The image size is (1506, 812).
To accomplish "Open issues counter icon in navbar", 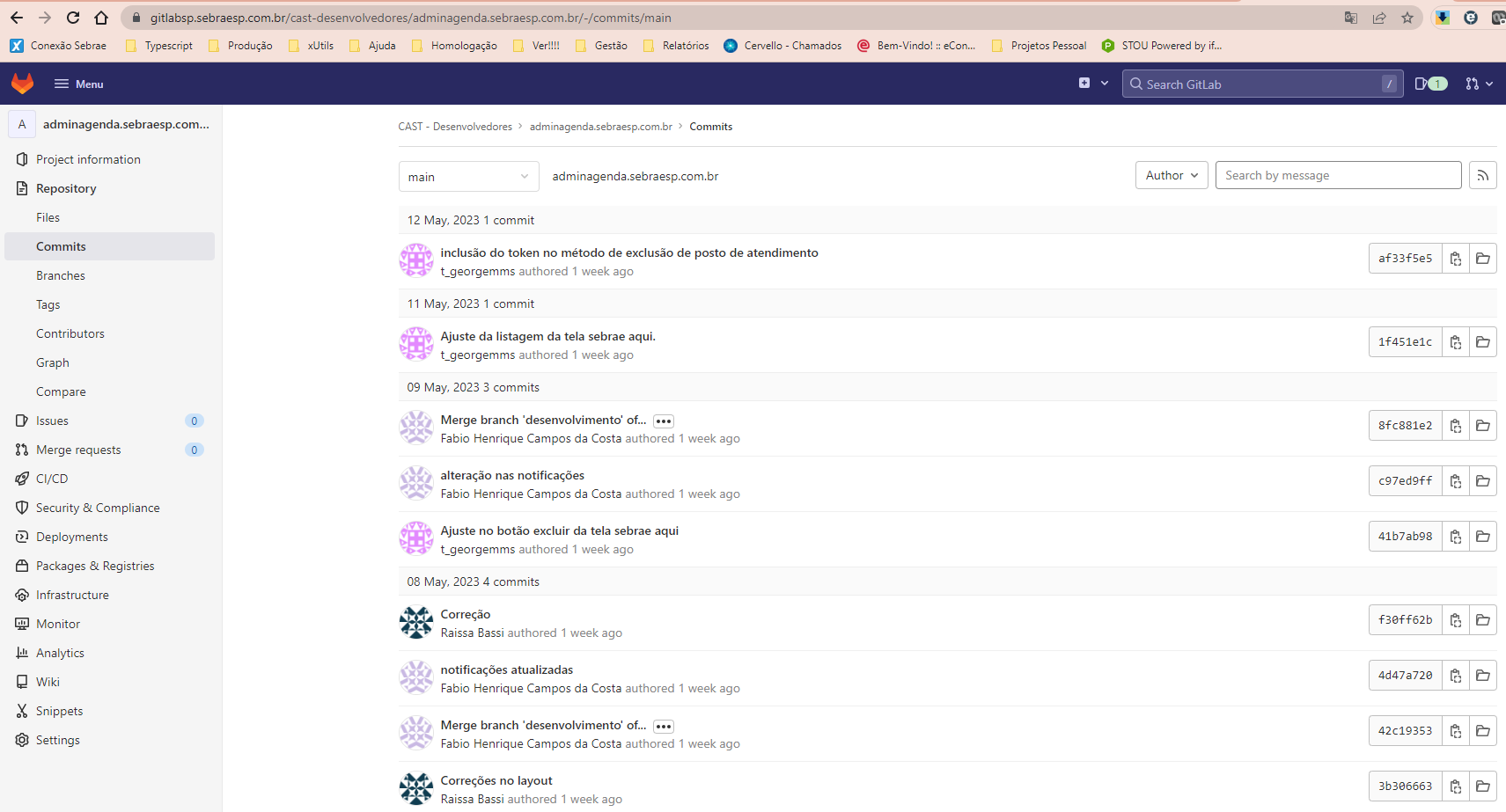I will pyautogui.click(x=1430, y=84).
